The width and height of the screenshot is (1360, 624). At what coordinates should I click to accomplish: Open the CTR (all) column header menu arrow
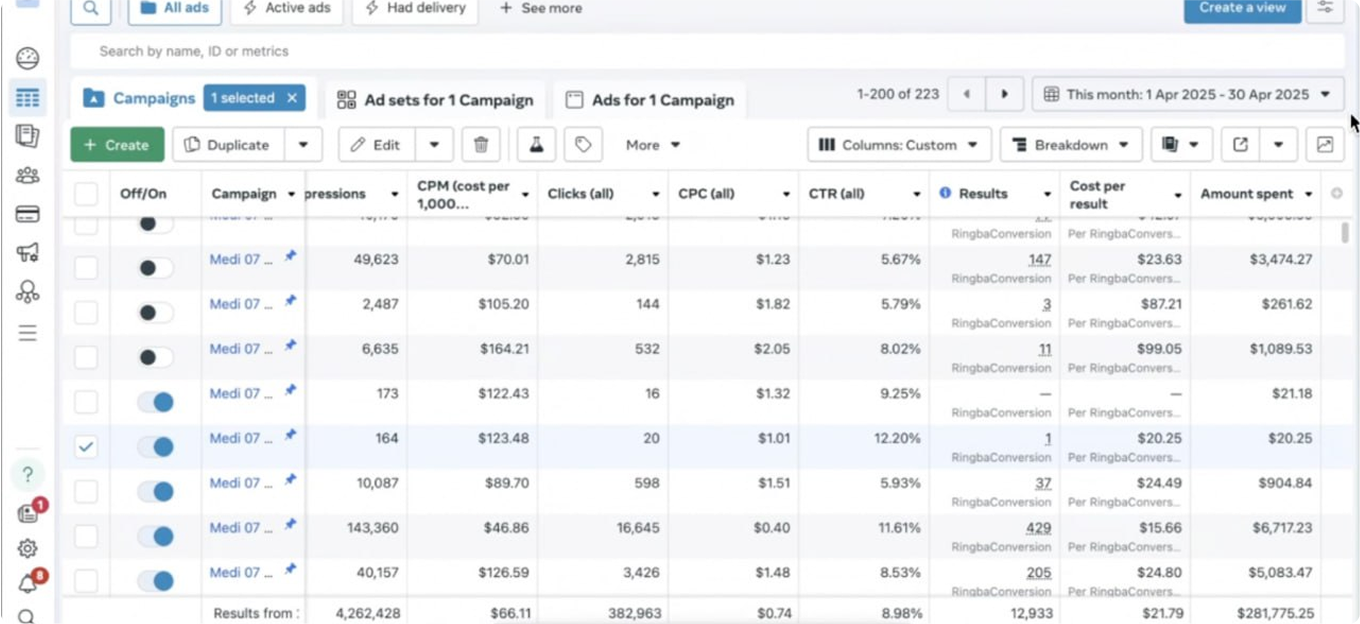click(x=916, y=194)
